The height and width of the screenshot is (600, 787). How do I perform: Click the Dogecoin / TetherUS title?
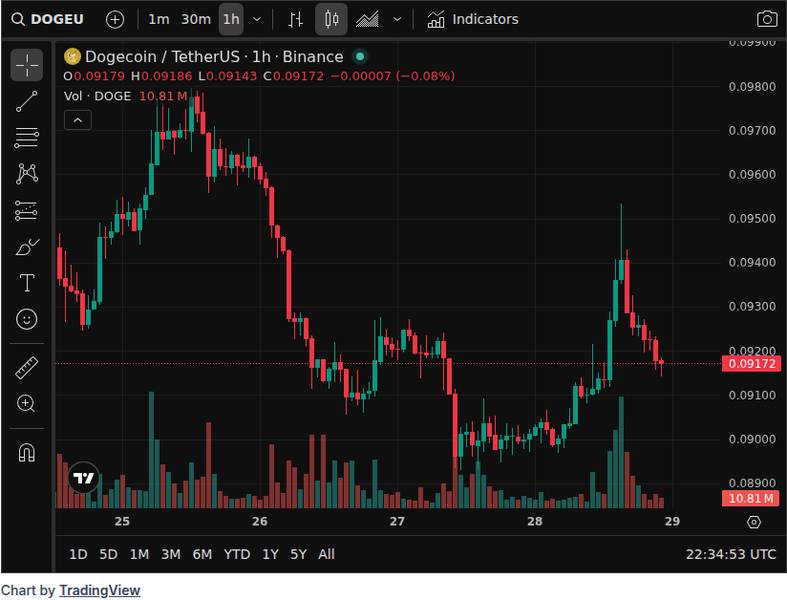click(x=162, y=56)
